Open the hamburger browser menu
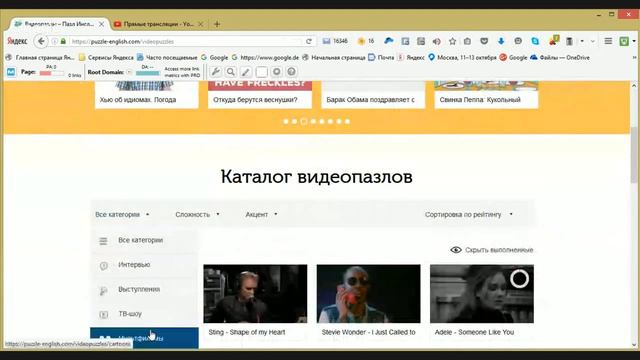The image size is (640, 360). click(608, 41)
